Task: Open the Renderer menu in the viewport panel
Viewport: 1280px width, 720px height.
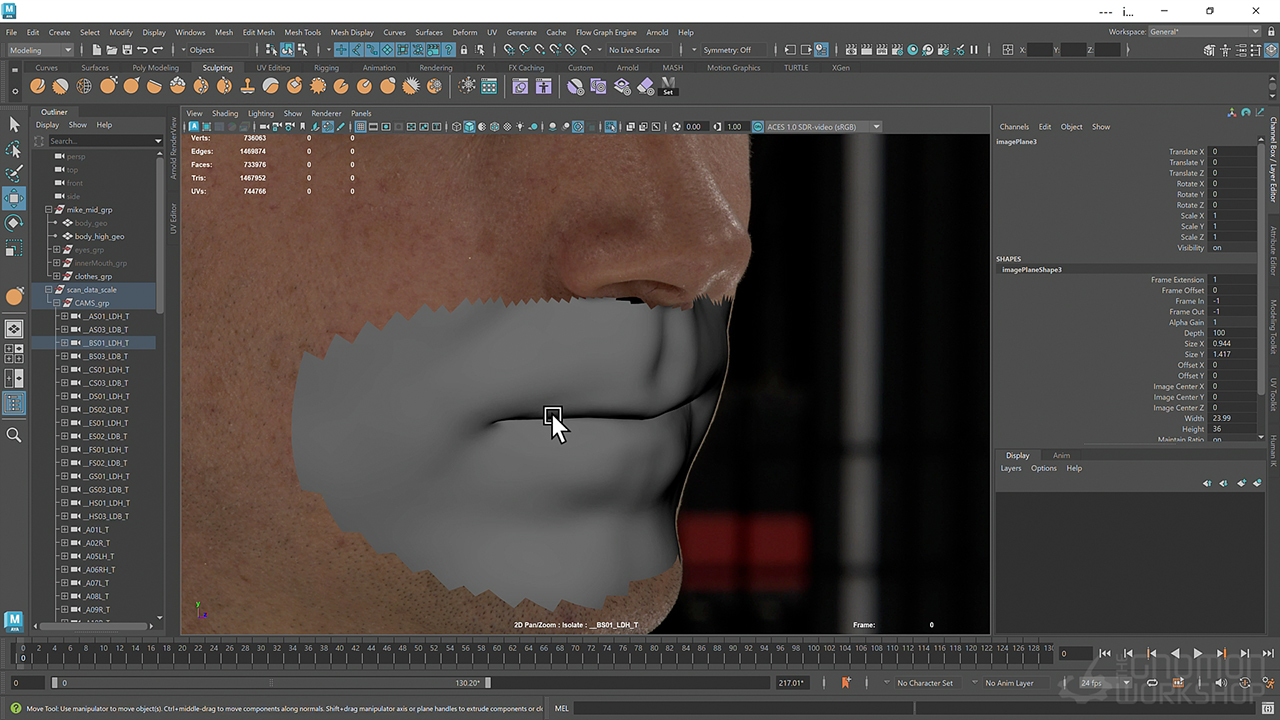Action: pyautogui.click(x=326, y=113)
